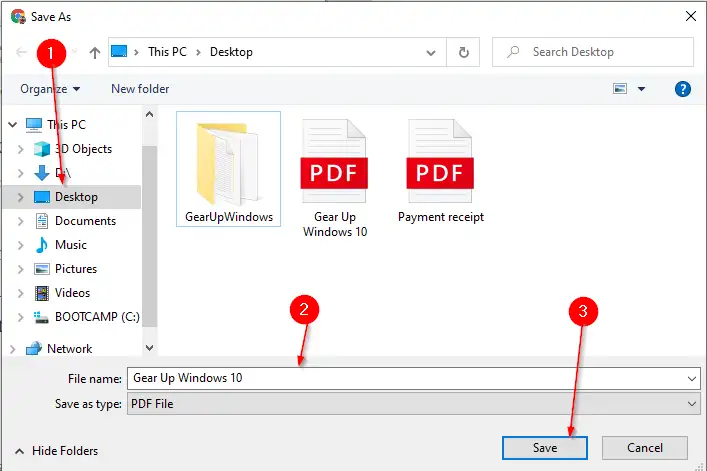Image resolution: width=707 pixels, height=471 pixels.
Task: Open the GearUpWindows folder thumbnail
Action: pos(228,169)
